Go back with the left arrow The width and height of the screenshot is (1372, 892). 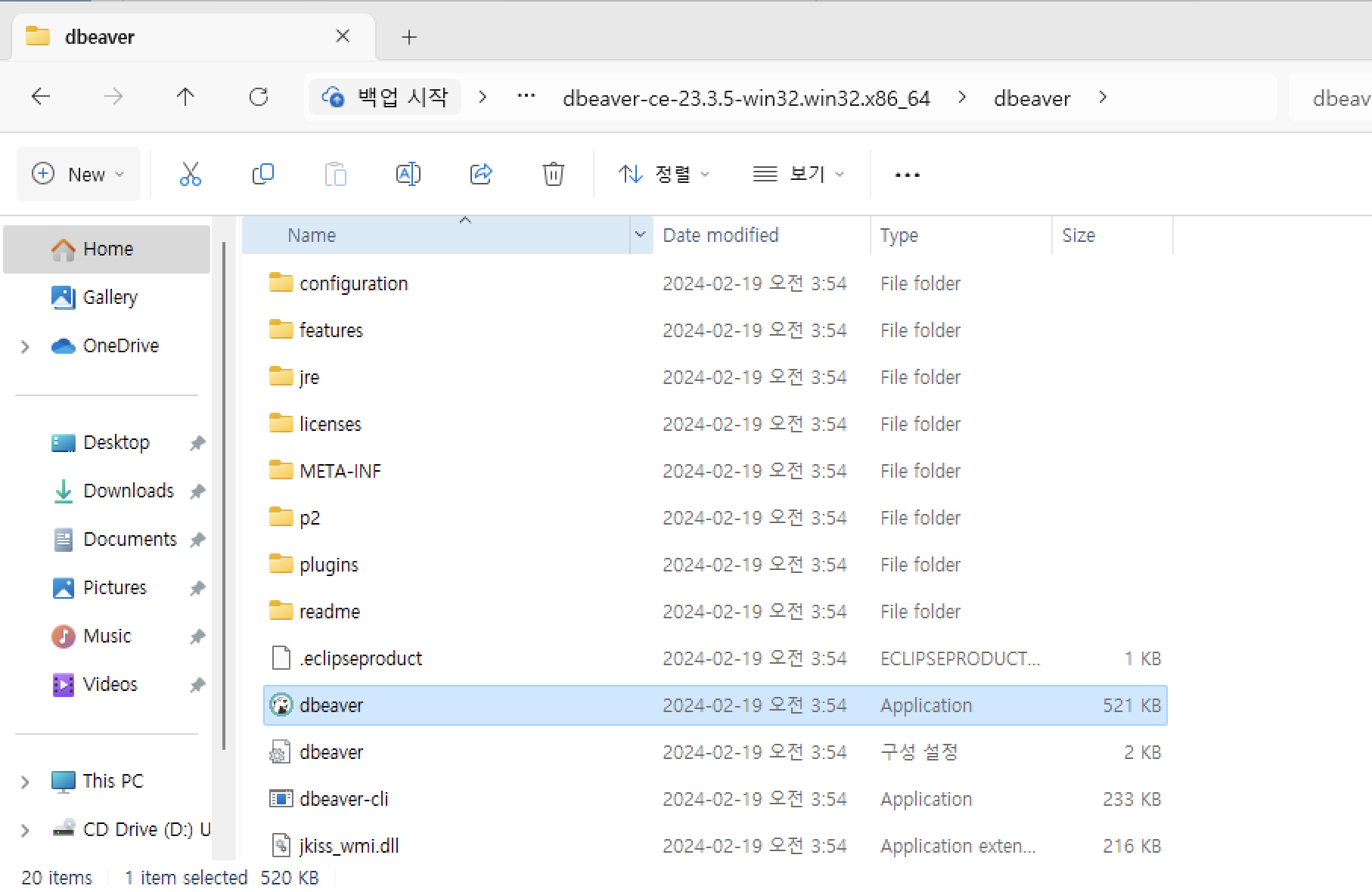pos(41,97)
